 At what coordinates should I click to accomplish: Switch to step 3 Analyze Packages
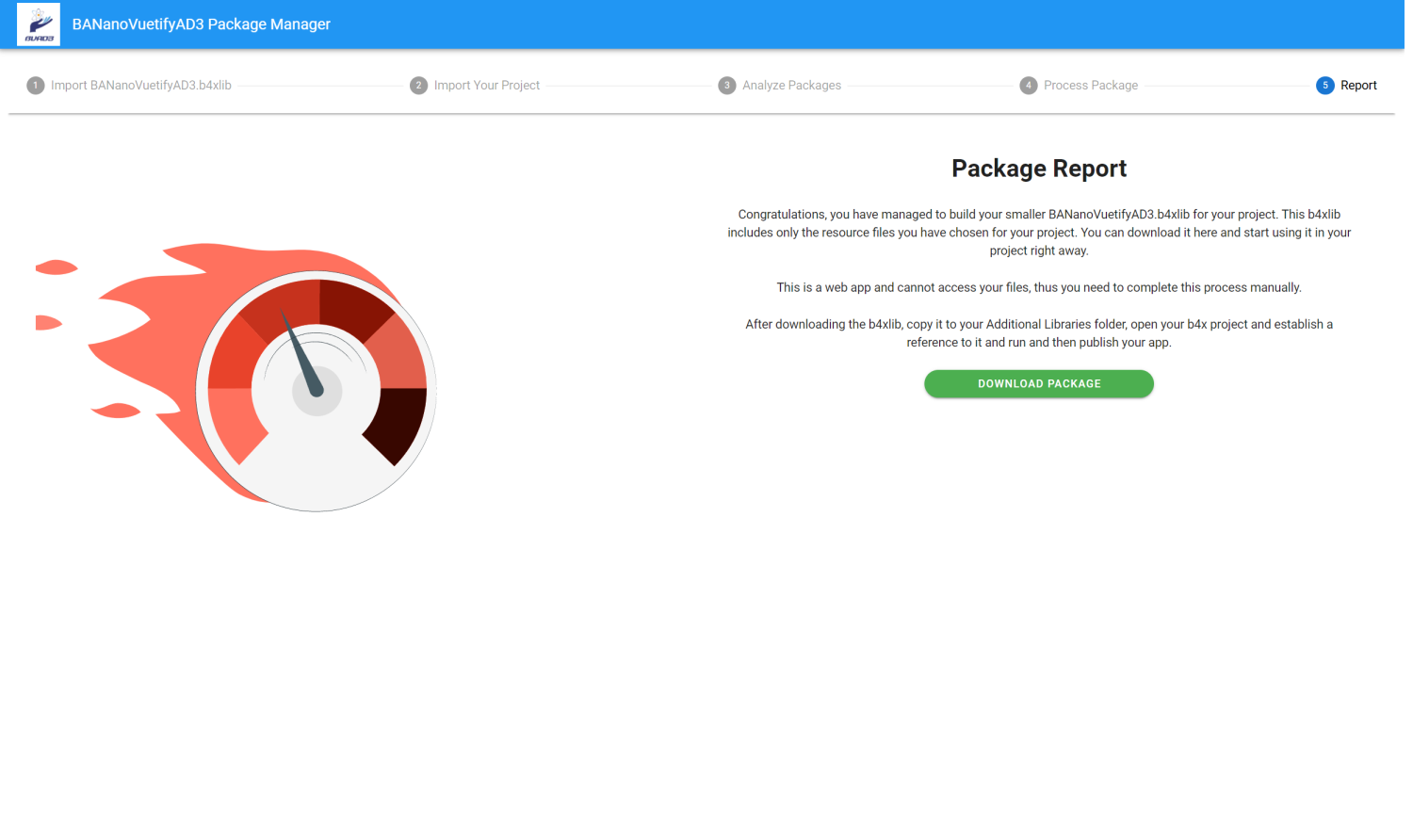coord(780,86)
